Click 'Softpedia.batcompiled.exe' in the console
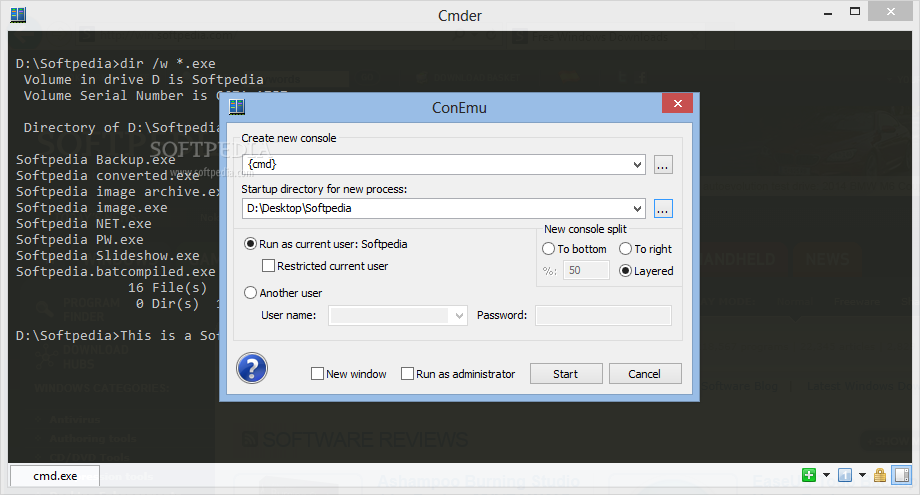920x495 pixels. (x=116, y=272)
